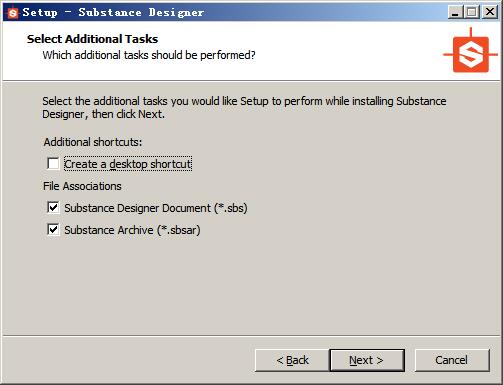Close the Setup dialog with X
This screenshot has height=385, width=503.
click(x=490, y=12)
